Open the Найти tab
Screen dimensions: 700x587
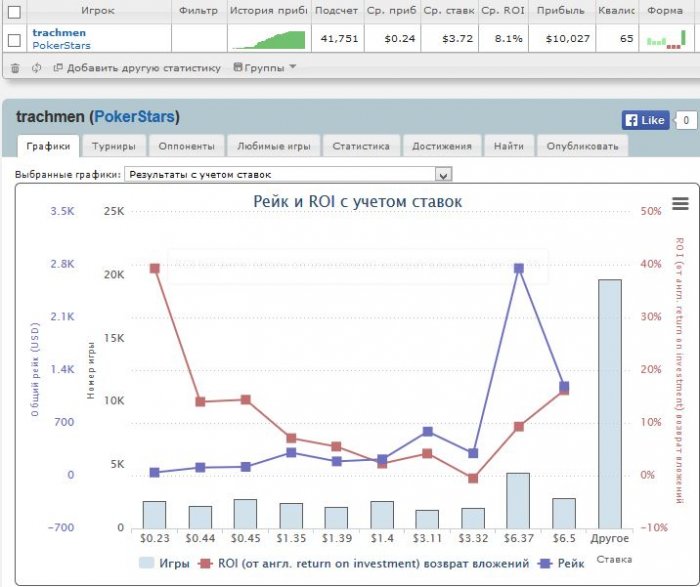[509, 146]
